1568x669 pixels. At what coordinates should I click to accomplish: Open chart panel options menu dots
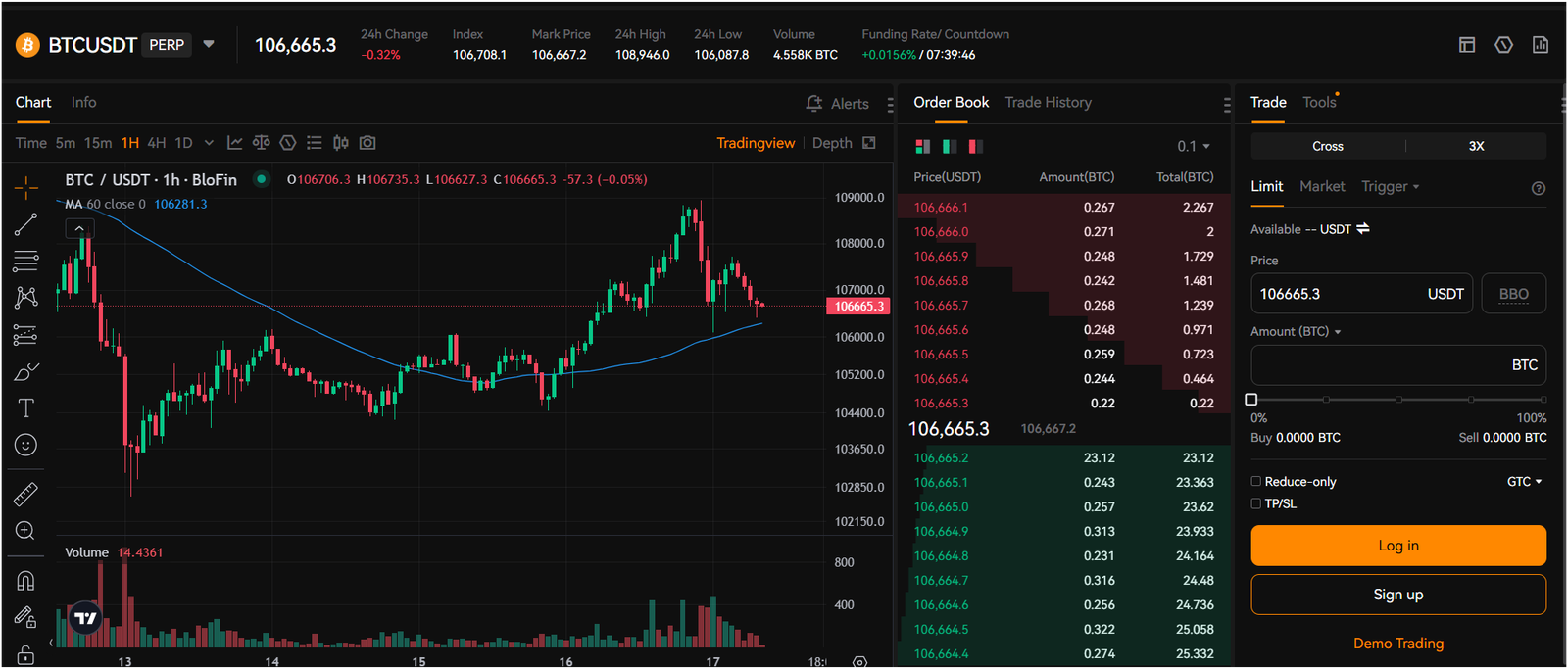pos(890,104)
